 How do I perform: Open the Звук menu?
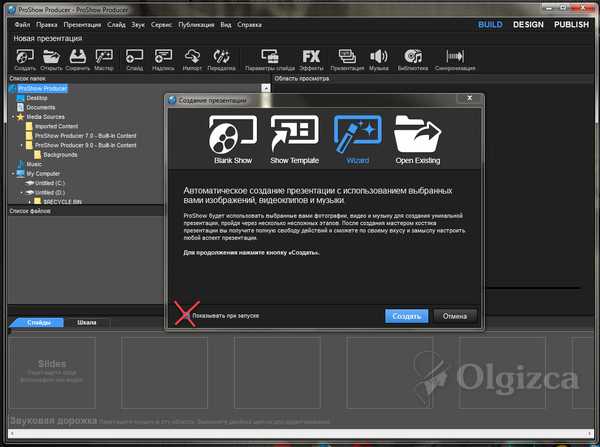(138, 25)
